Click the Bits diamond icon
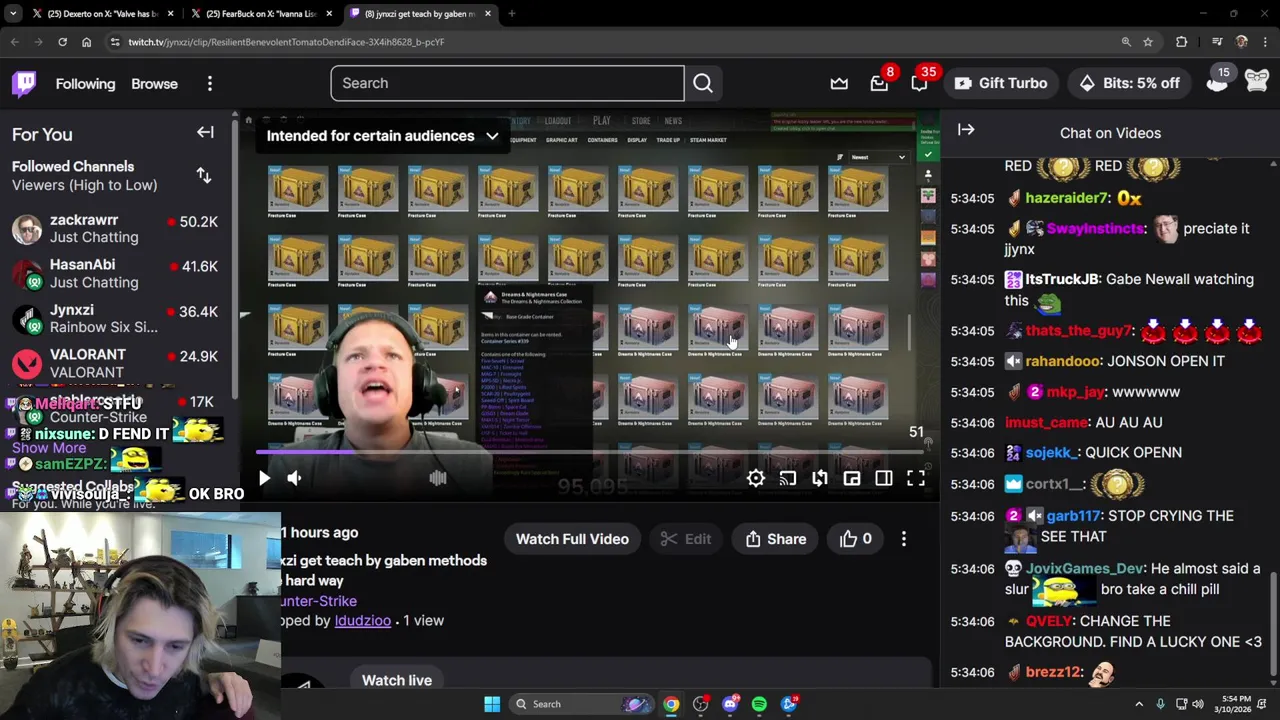This screenshot has height=720, width=1280. [x=1087, y=83]
